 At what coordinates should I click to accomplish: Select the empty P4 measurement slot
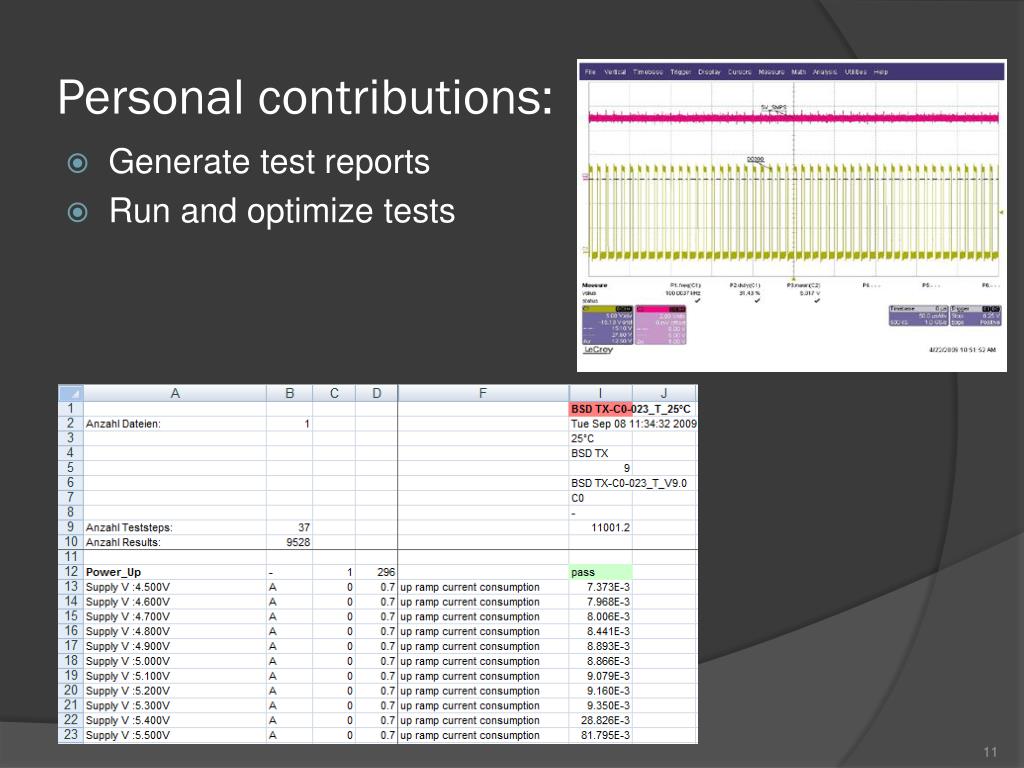pos(871,285)
